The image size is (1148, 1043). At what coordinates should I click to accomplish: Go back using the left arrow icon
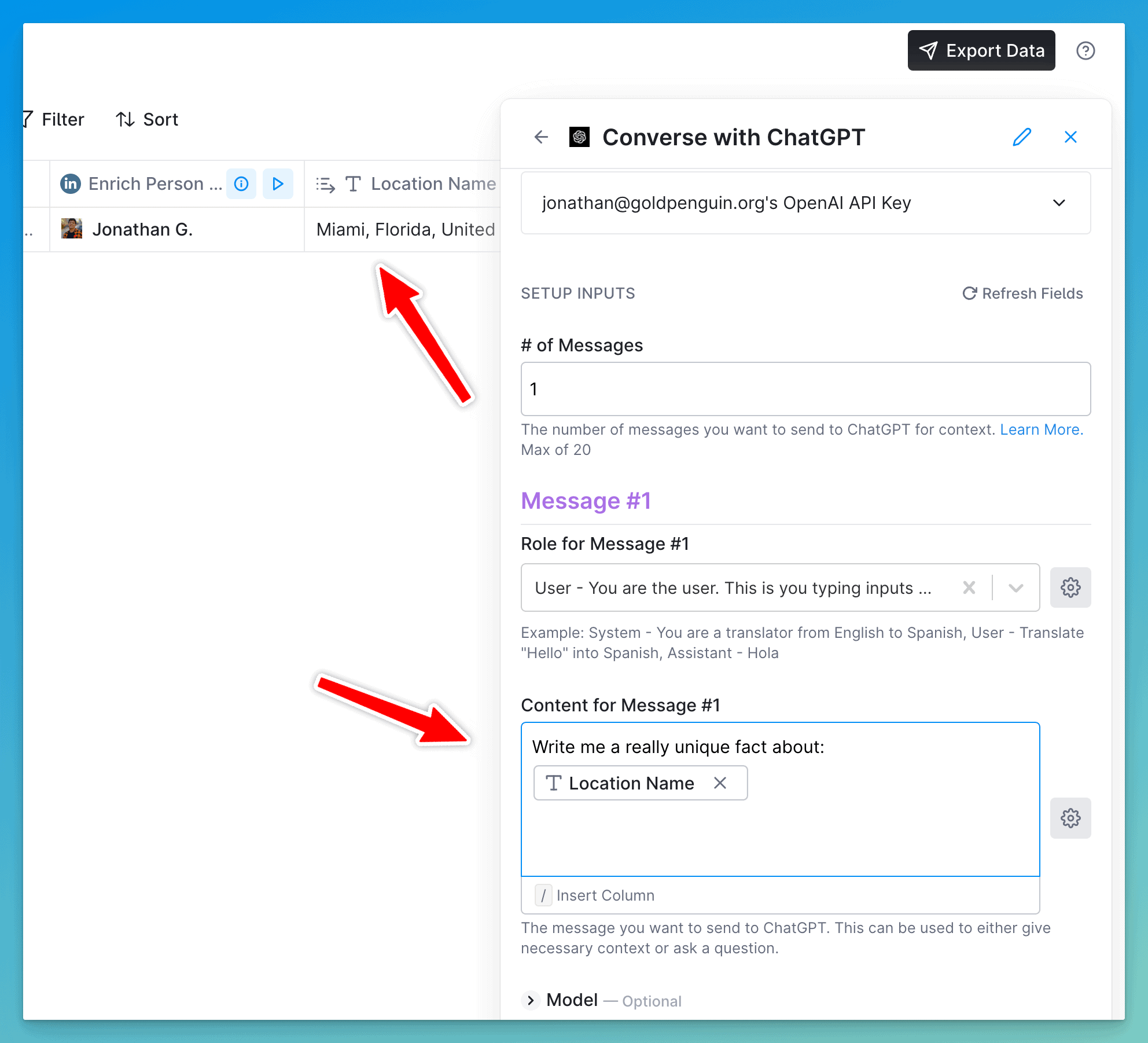point(541,137)
